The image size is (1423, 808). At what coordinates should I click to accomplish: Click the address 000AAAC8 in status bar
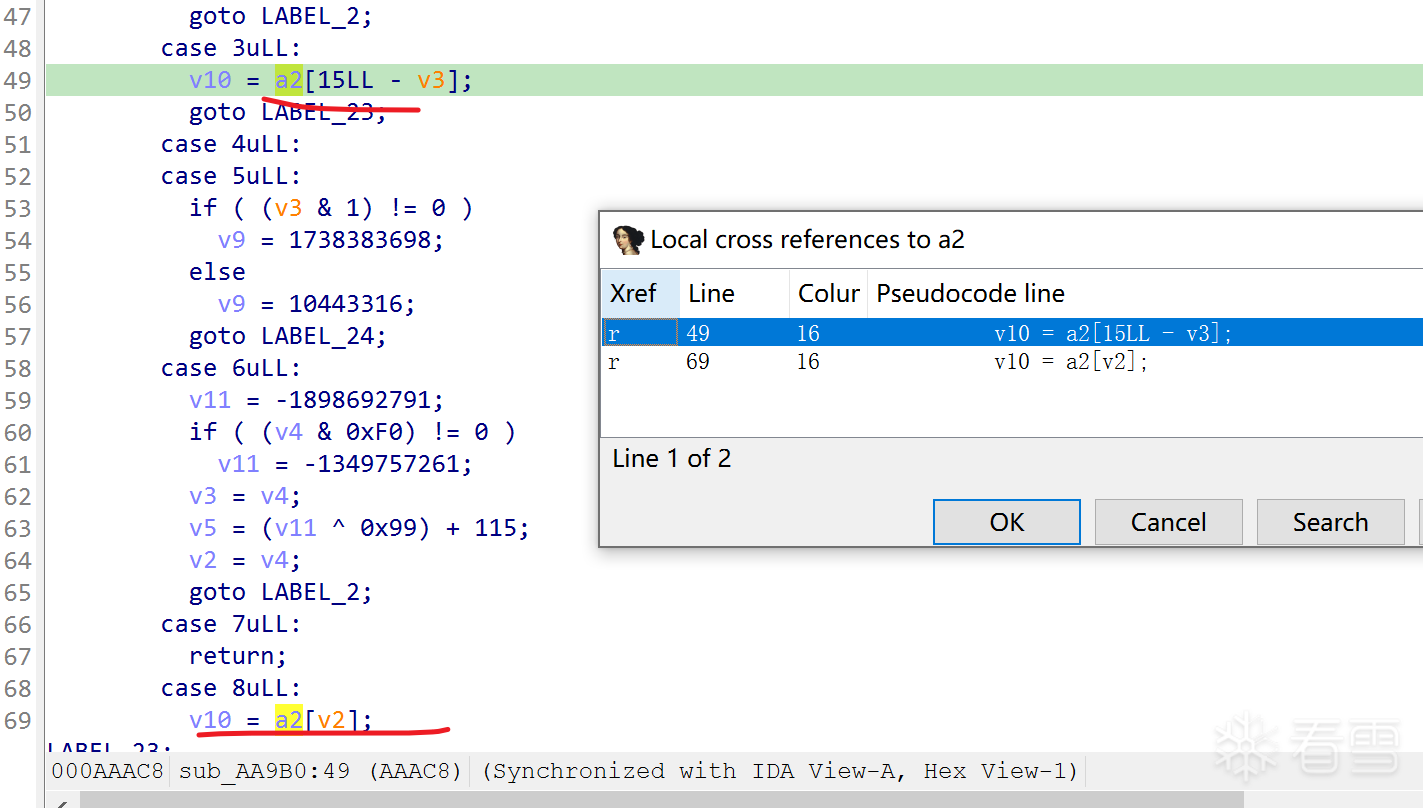107,771
